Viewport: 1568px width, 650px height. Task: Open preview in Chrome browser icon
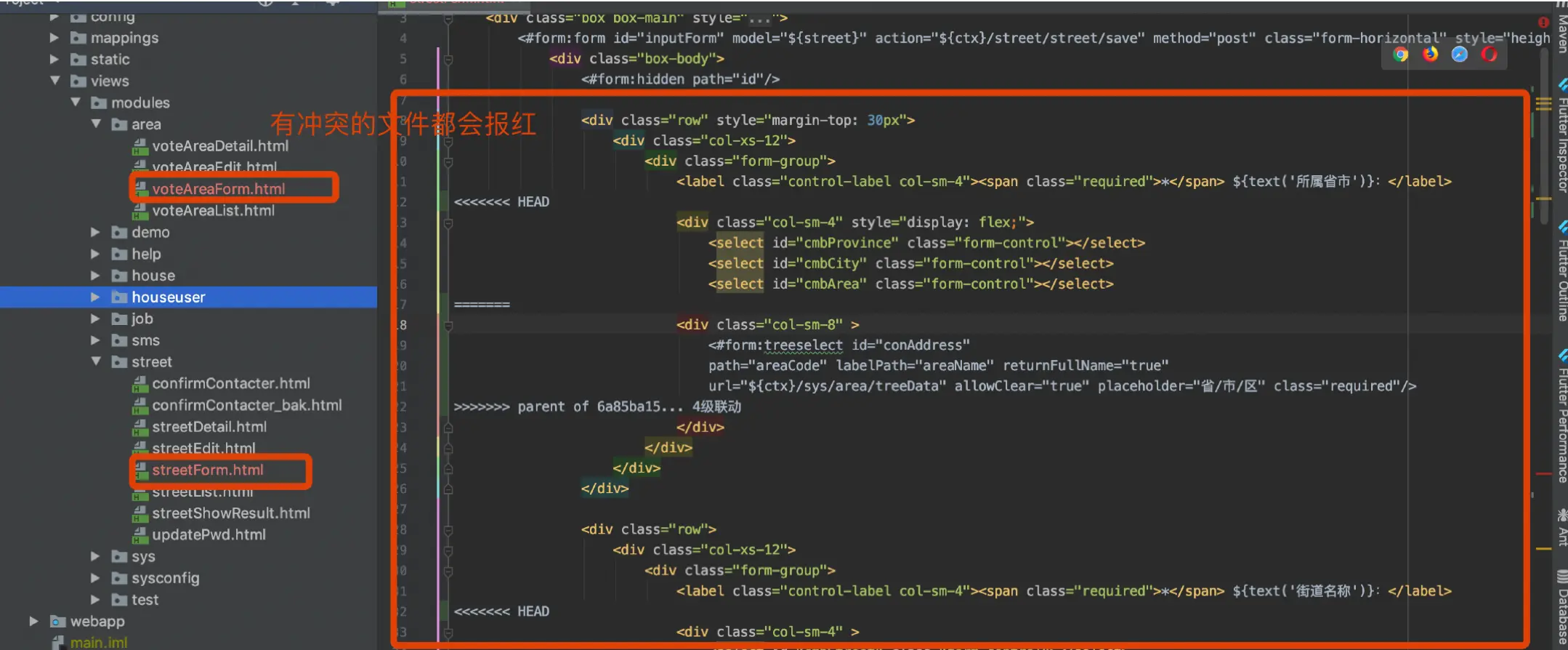click(x=1401, y=55)
